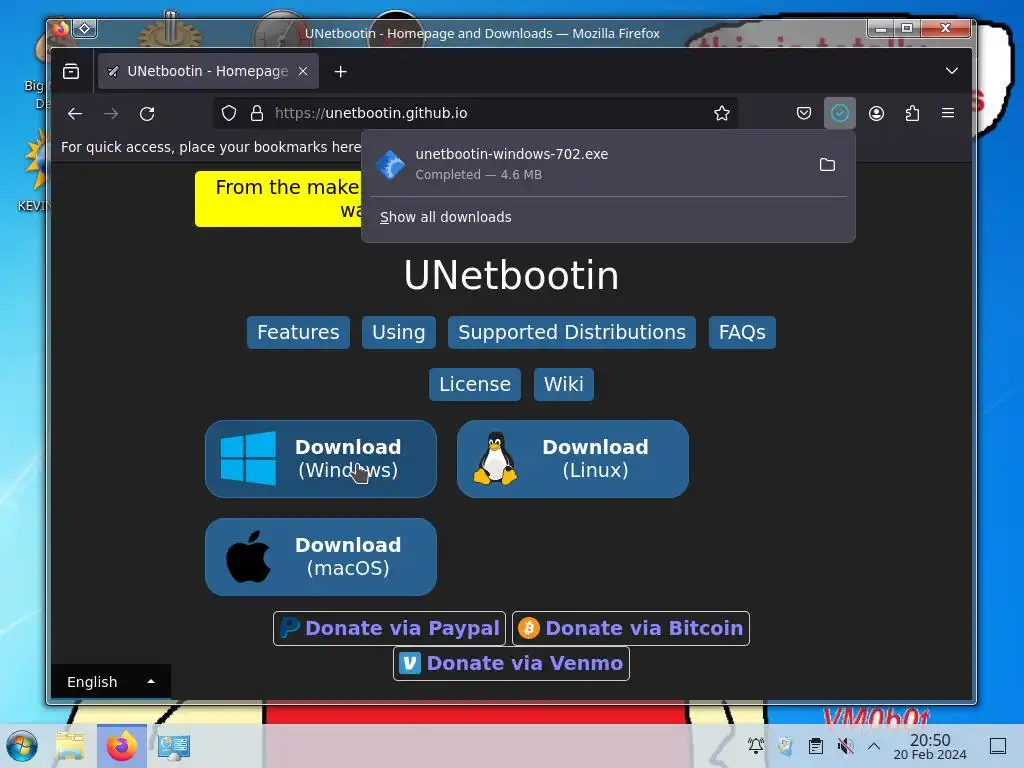Click the padlock site information icon
Viewport: 1024px width, 768px height.
(x=257, y=114)
